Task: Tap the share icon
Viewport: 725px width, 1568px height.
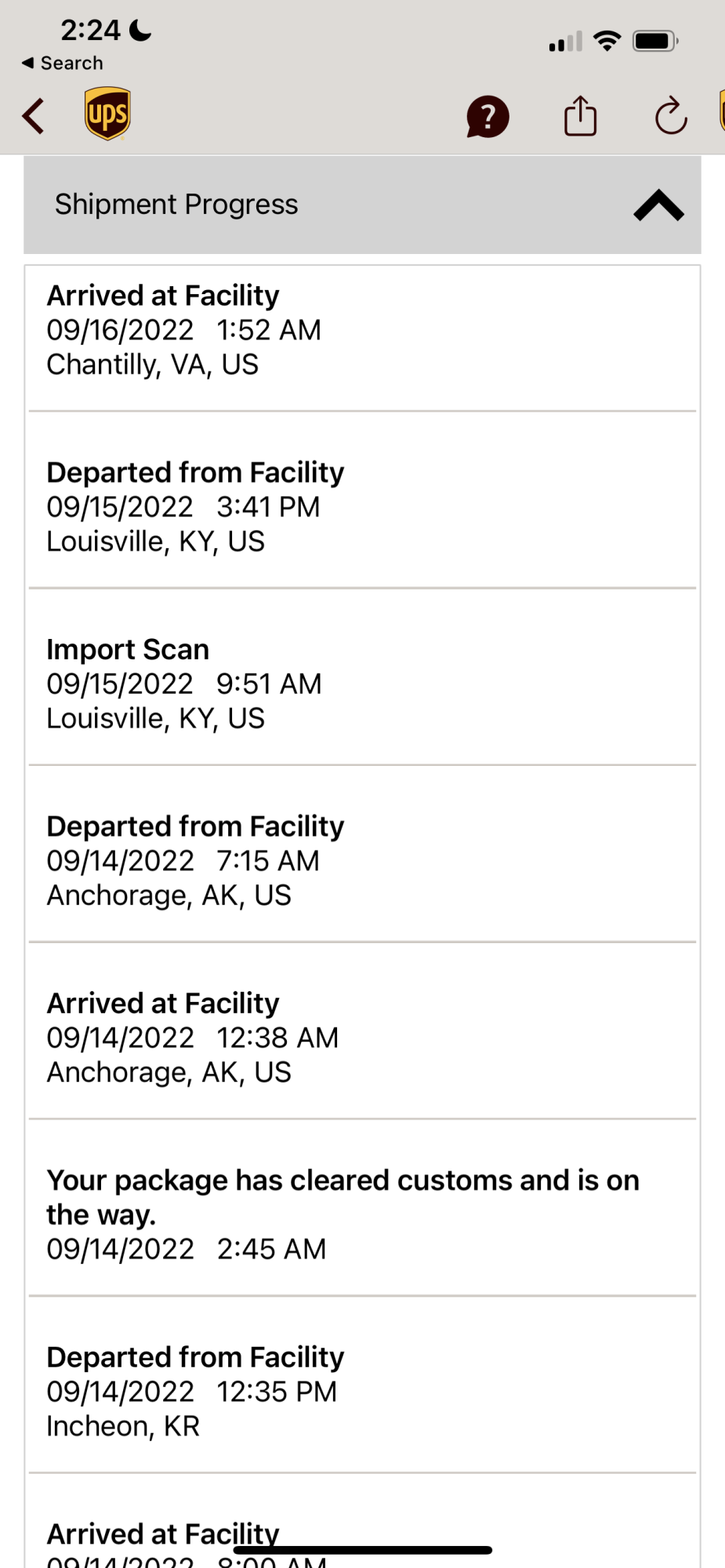Action: coord(580,117)
